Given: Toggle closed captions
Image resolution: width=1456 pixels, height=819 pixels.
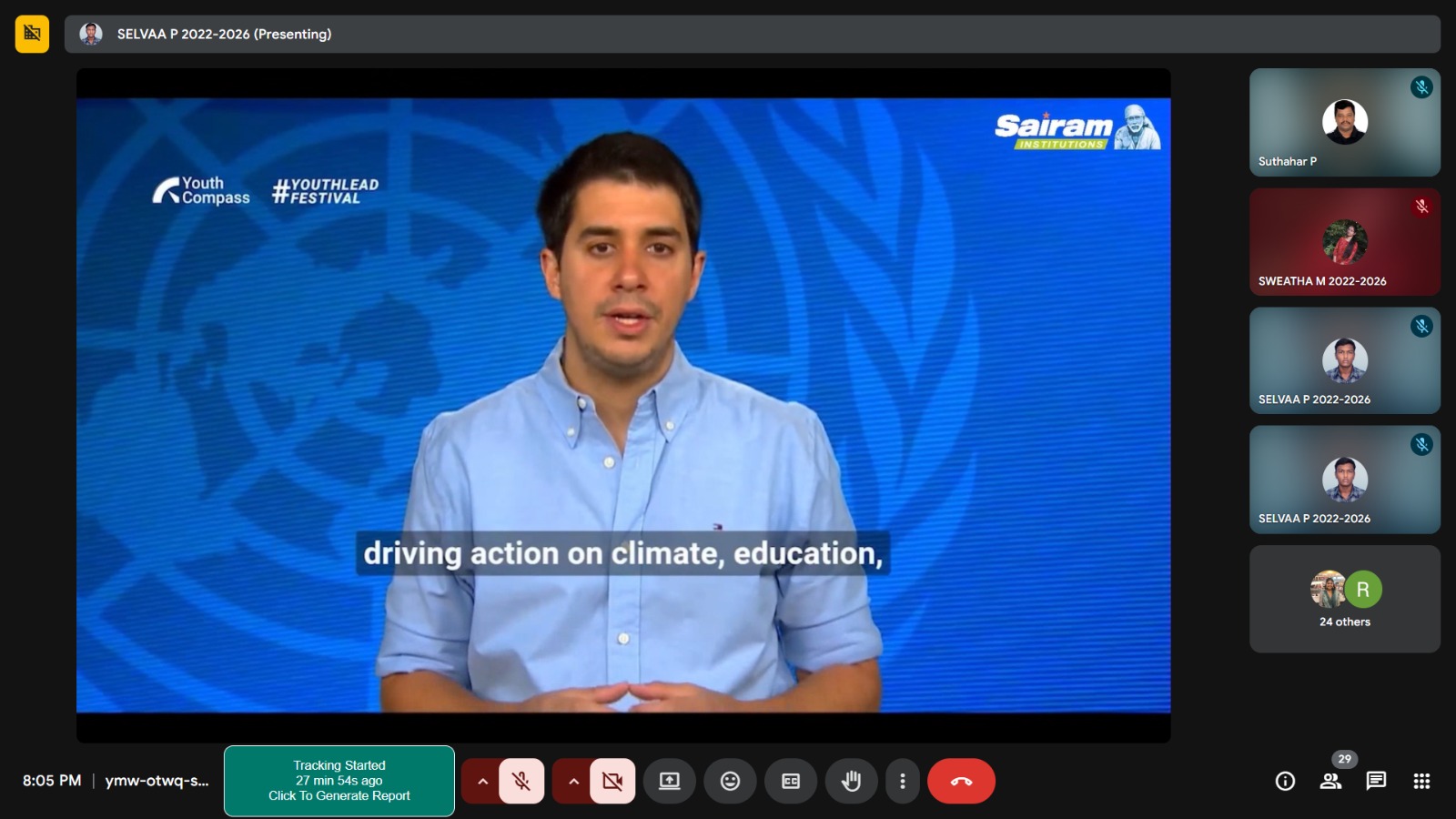Looking at the screenshot, I should (x=791, y=781).
